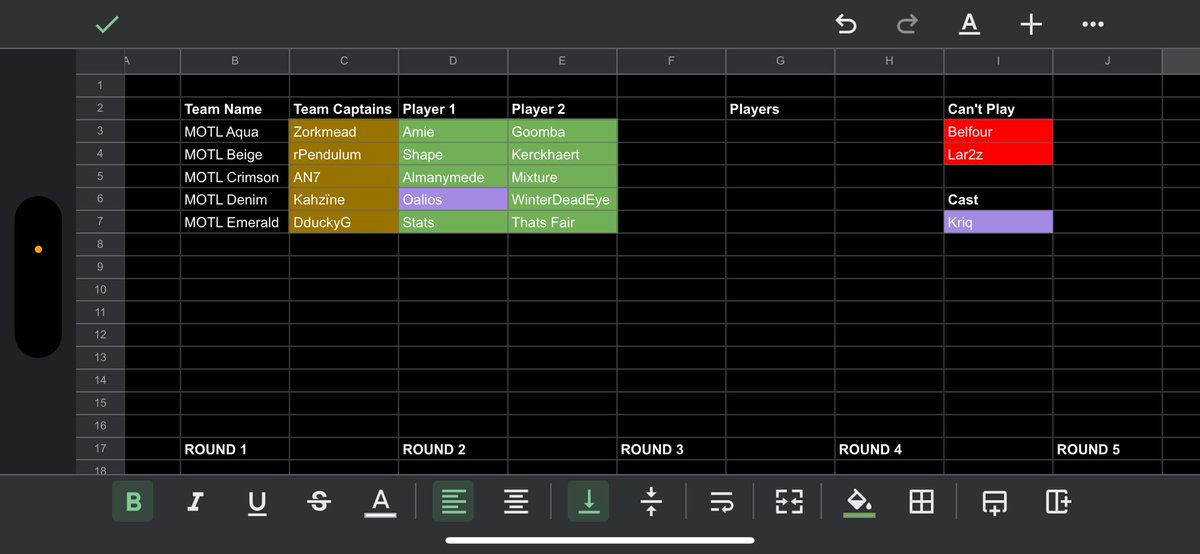Align text left
Screen dimensions: 1200x554
(453, 502)
